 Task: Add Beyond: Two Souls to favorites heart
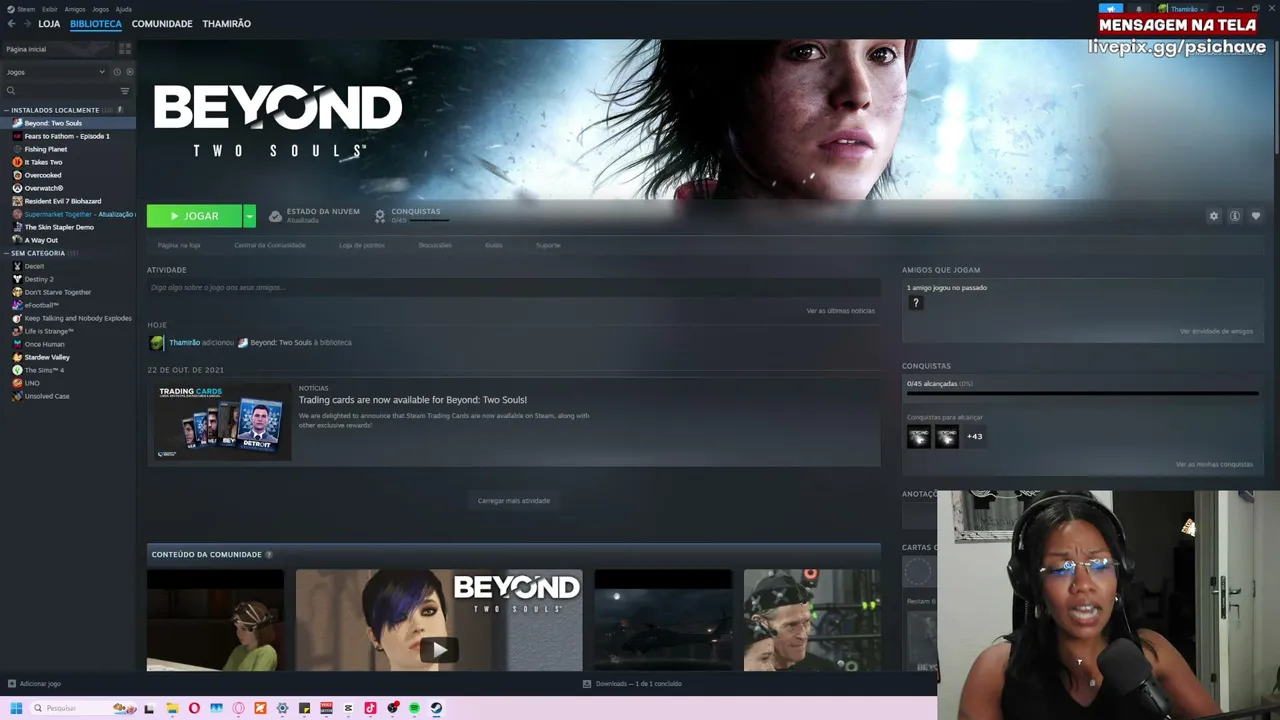point(1256,216)
